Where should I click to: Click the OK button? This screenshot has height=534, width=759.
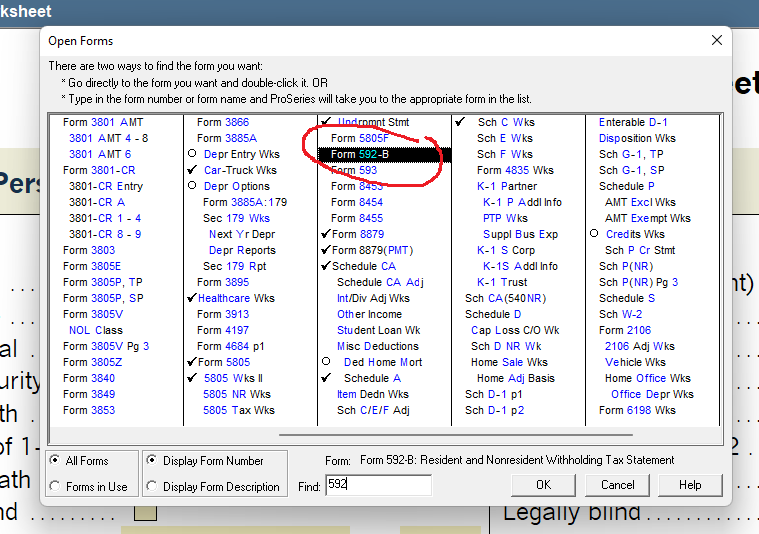pos(543,485)
